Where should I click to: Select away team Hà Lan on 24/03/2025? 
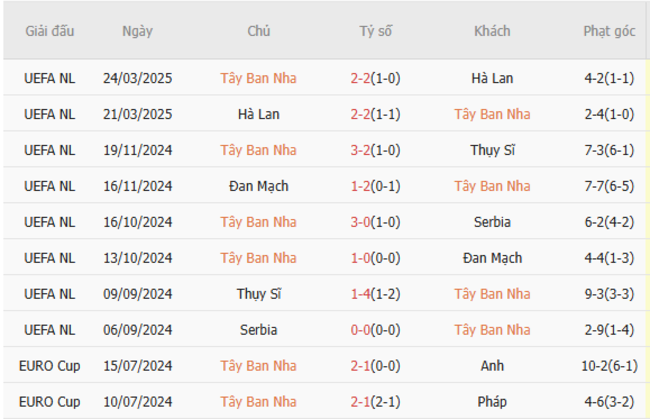pyautogui.click(x=492, y=78)
